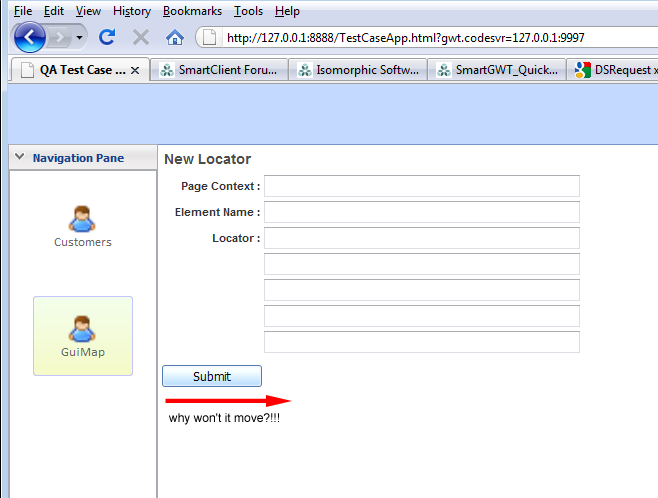Switch to the DSRequest tab

pos(615,70)
